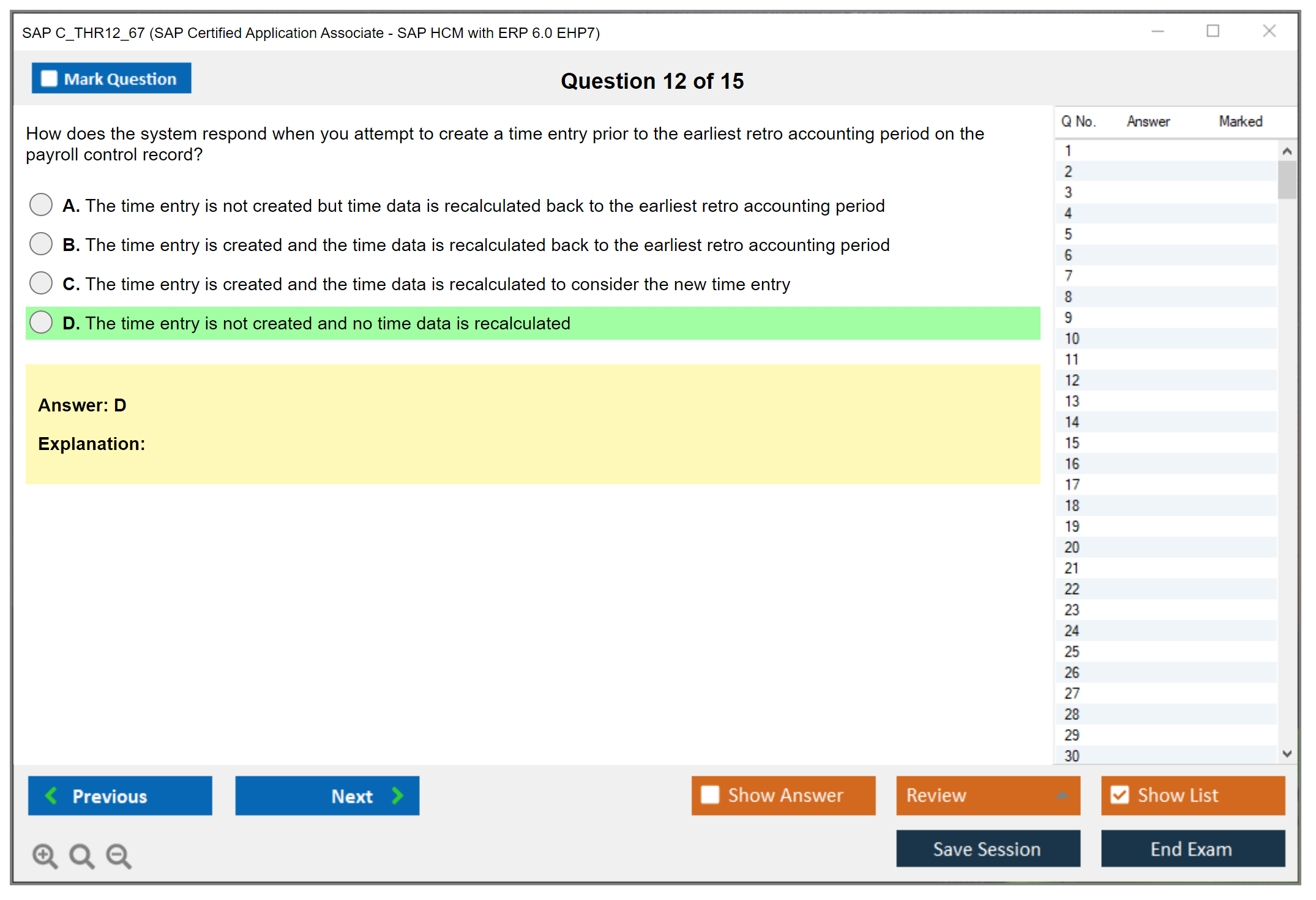Select question 20 in the list

[1072, 547]
